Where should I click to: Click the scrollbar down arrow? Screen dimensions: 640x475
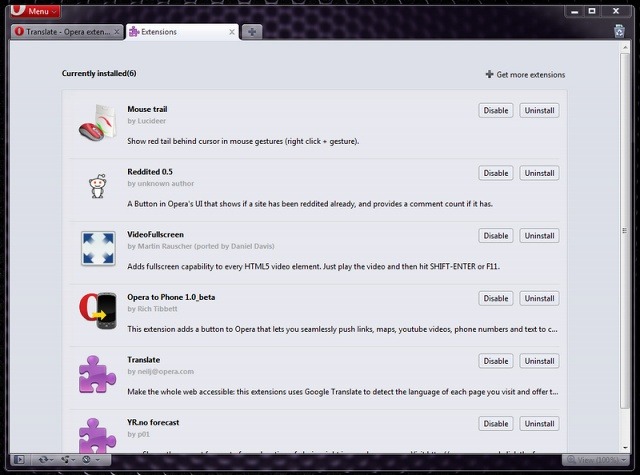click(x=625, y=448)
